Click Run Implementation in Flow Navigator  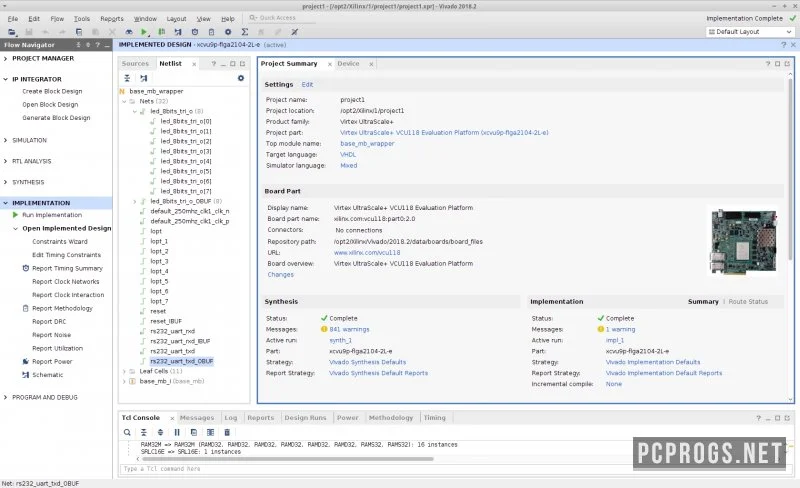pos(52,215)
